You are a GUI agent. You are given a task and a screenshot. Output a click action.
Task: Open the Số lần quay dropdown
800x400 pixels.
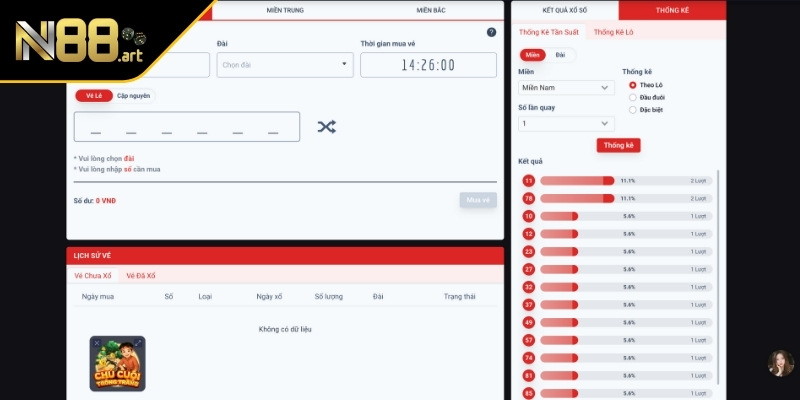565,123
